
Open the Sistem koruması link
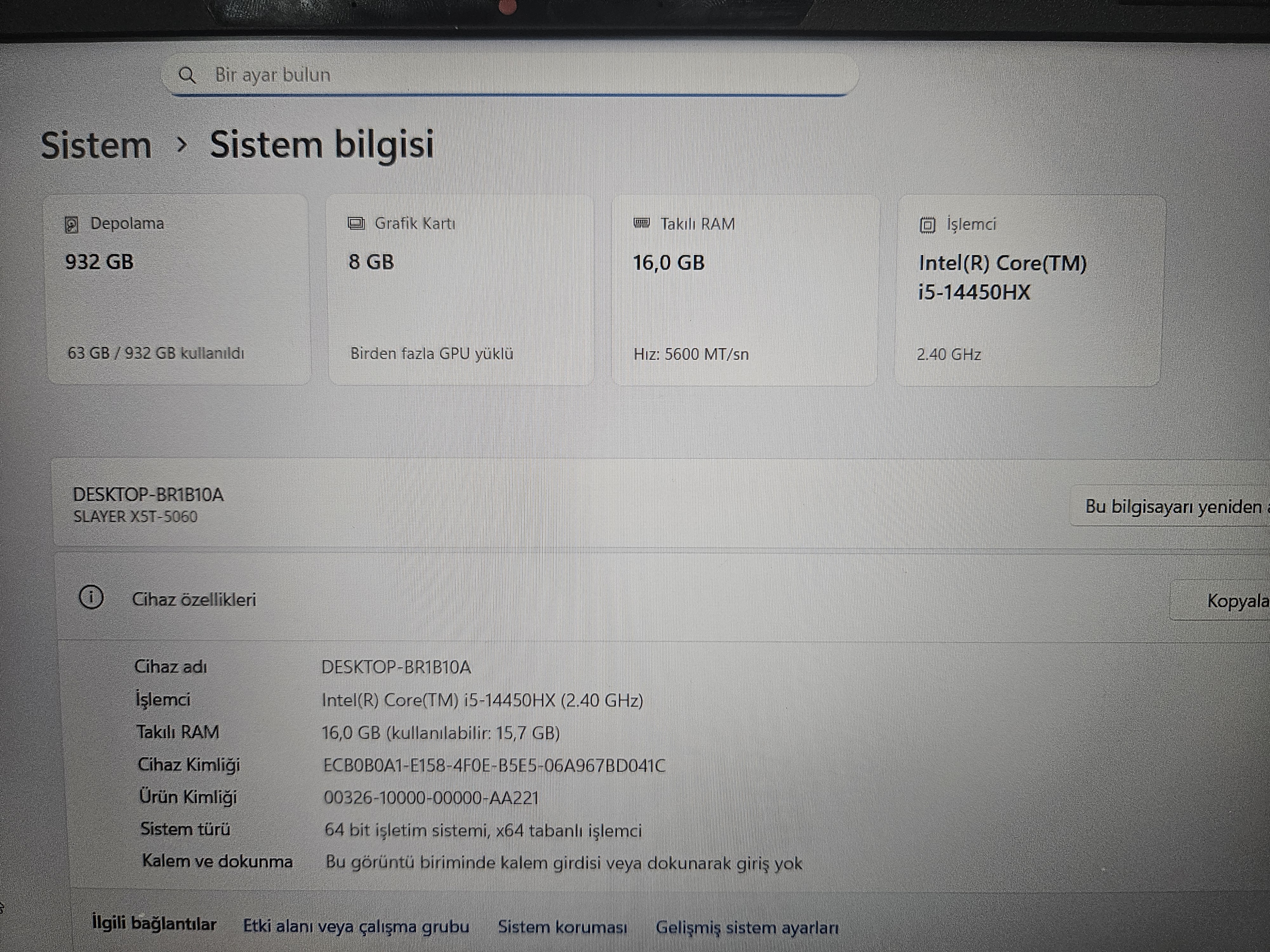coord(562,927)
